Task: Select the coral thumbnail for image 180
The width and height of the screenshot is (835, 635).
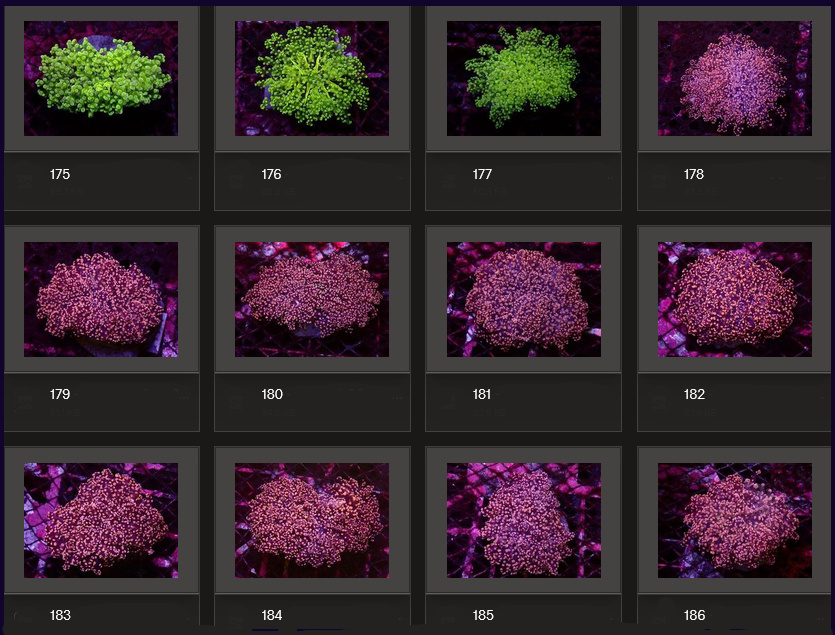Action: (312, 299)
